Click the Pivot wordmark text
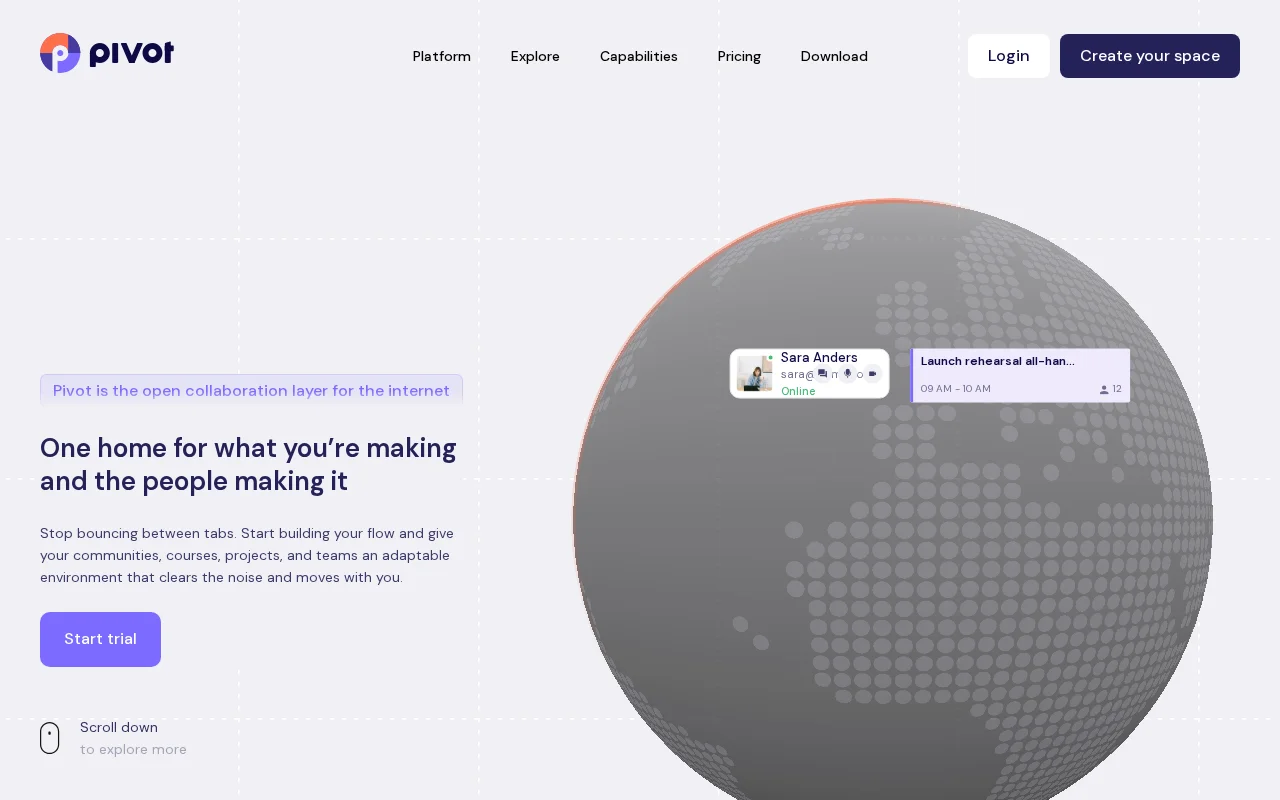Screen dimensions: 1280x800 click(131, 53)
